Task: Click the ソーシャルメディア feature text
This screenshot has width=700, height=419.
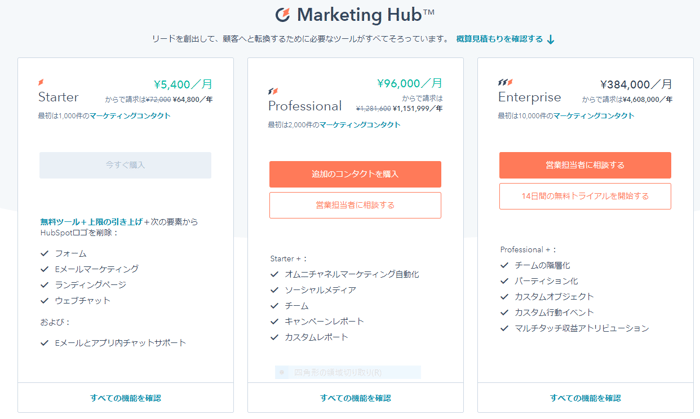Action: tap(321, 290)
